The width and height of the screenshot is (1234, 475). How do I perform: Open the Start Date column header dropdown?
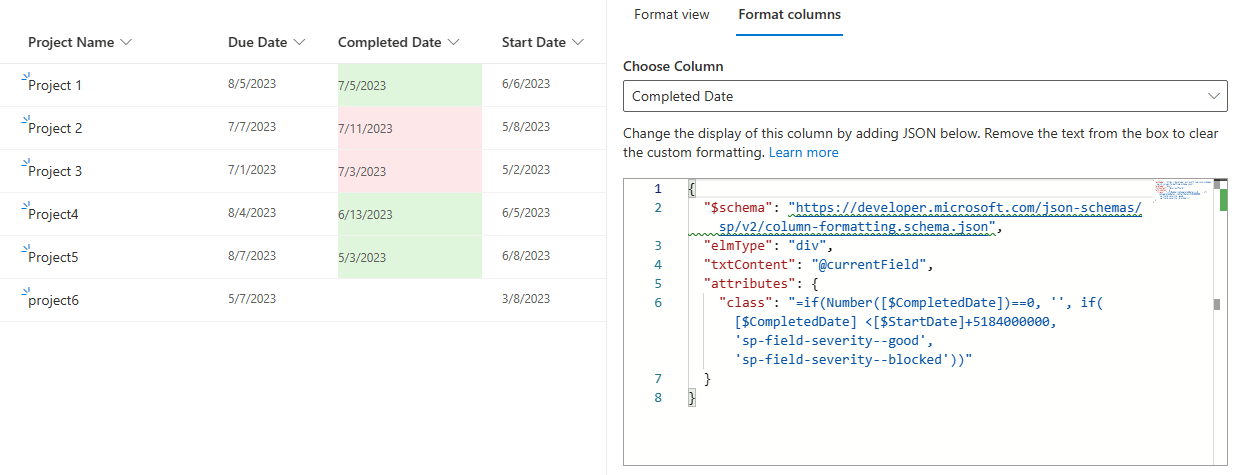579,43
